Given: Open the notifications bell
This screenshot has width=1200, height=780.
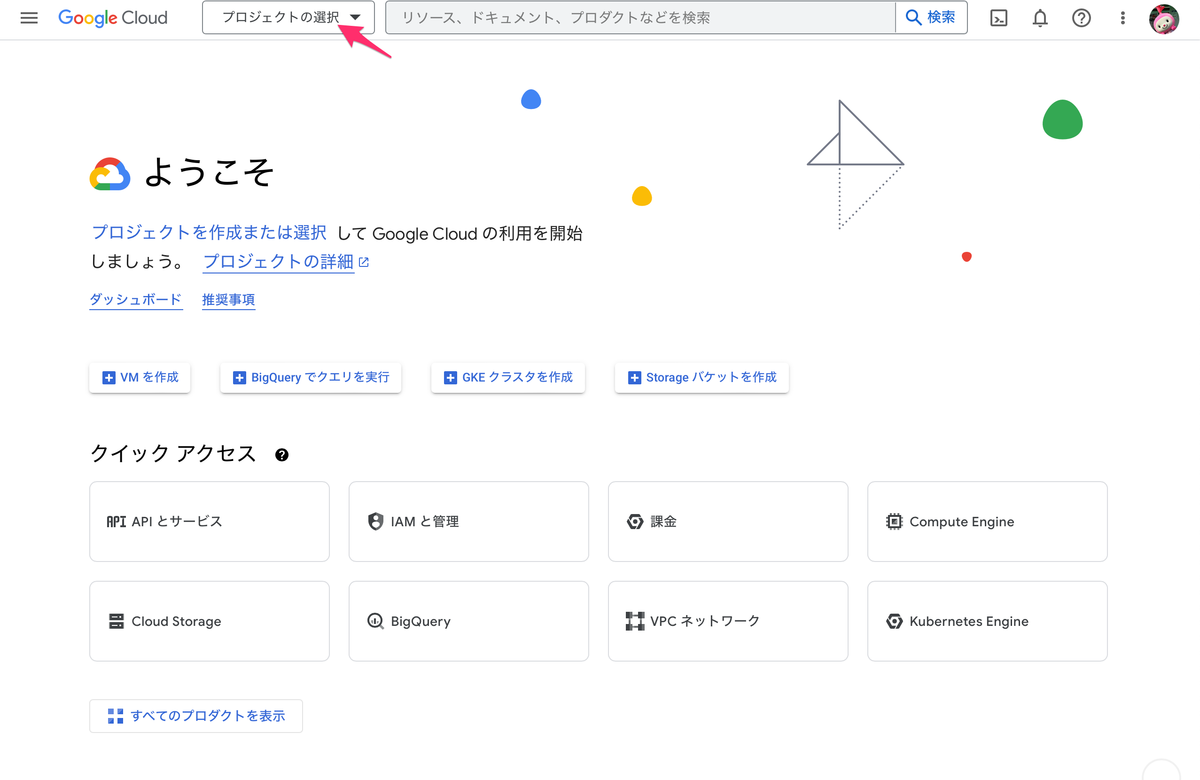Looking at the screenshot, I should 1040,18.
